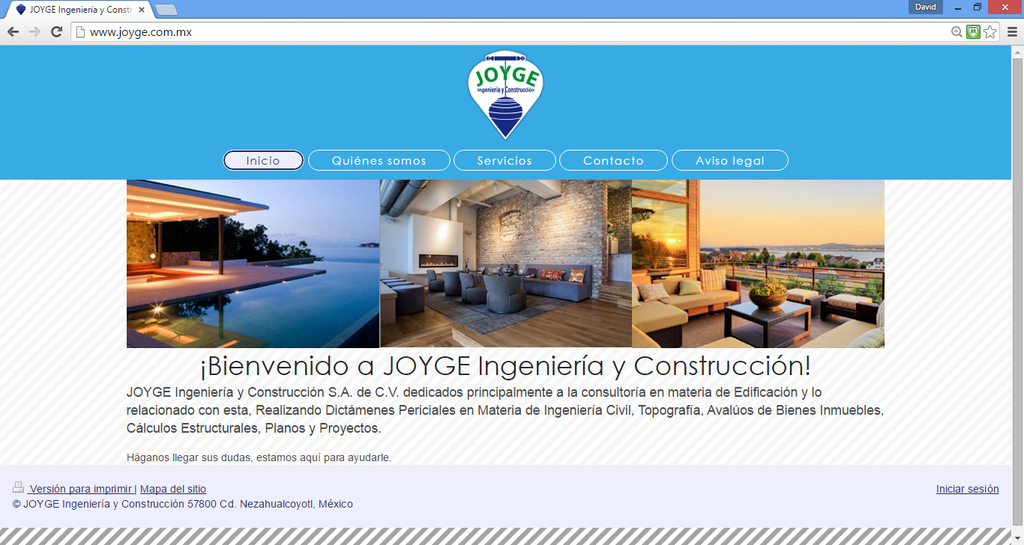Open the David profile button
This screenshot has width=1024, height=545.
coord(926,7)
